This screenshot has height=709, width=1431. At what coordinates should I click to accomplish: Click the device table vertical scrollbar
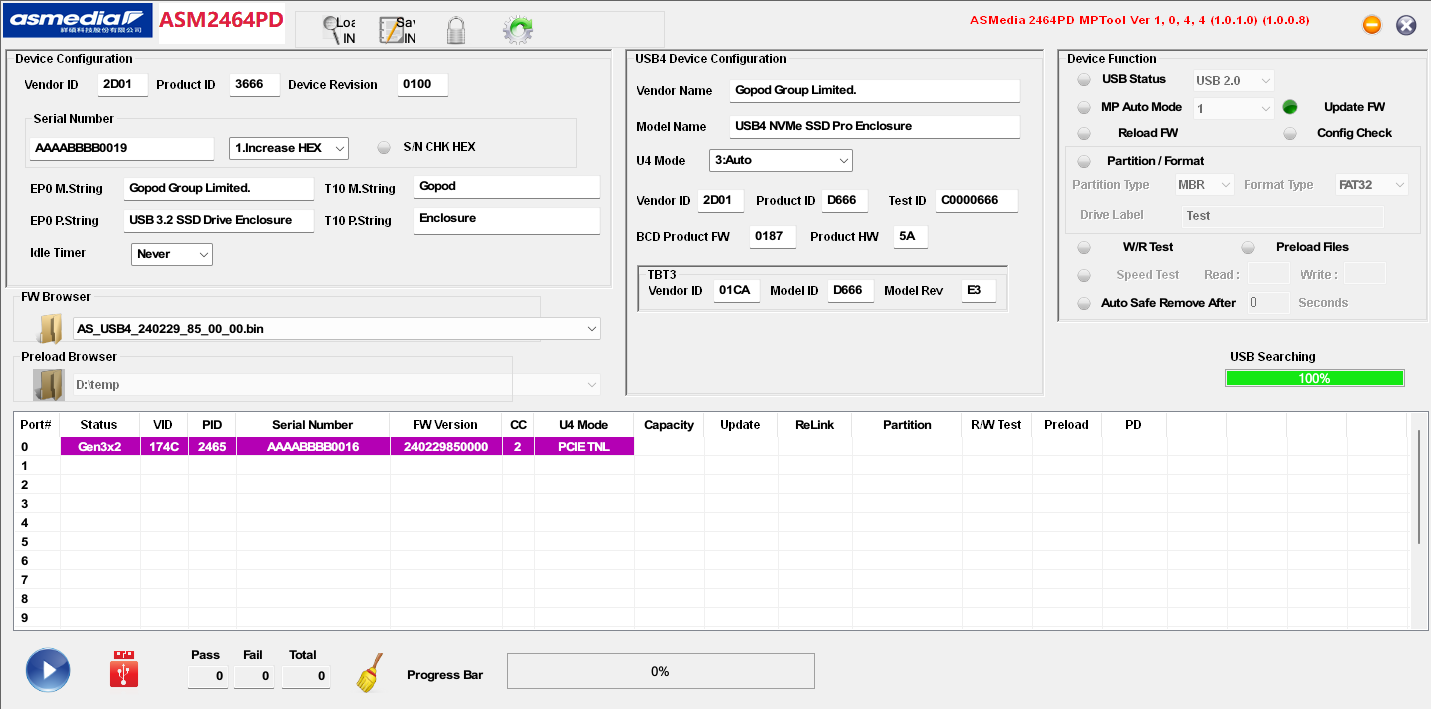point(1419,488)
